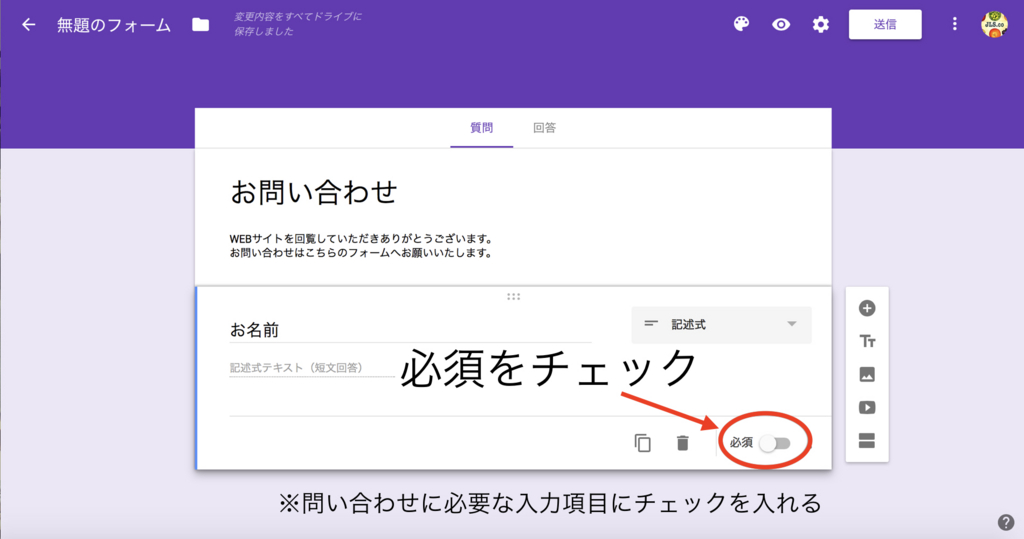Go back using the left arrow icon
Image resolution: width=1024 pixels, height=539 pixels.
point(28,25)
